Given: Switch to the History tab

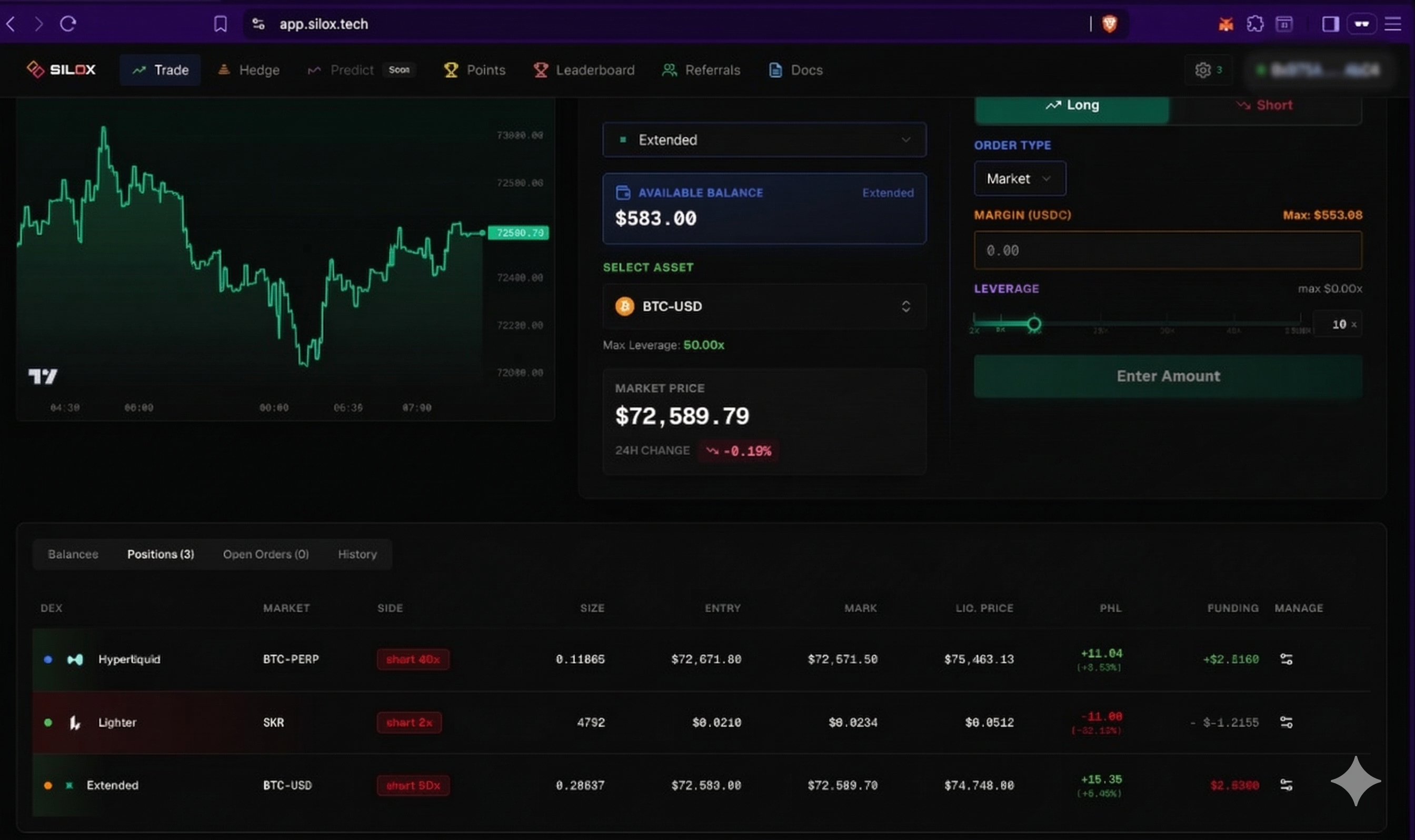Looking at the screenshot, I should click(x=357, y=554).
